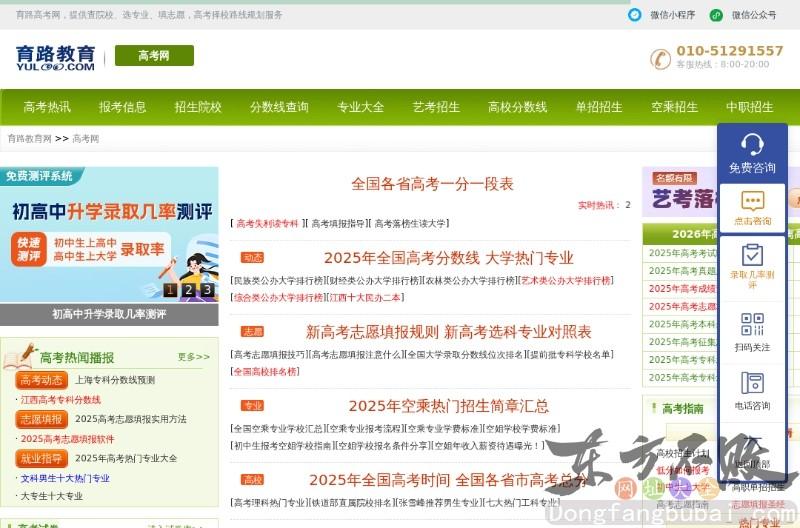
Task: Click 空姐学校学费标准 link
Action: point(522,429)
